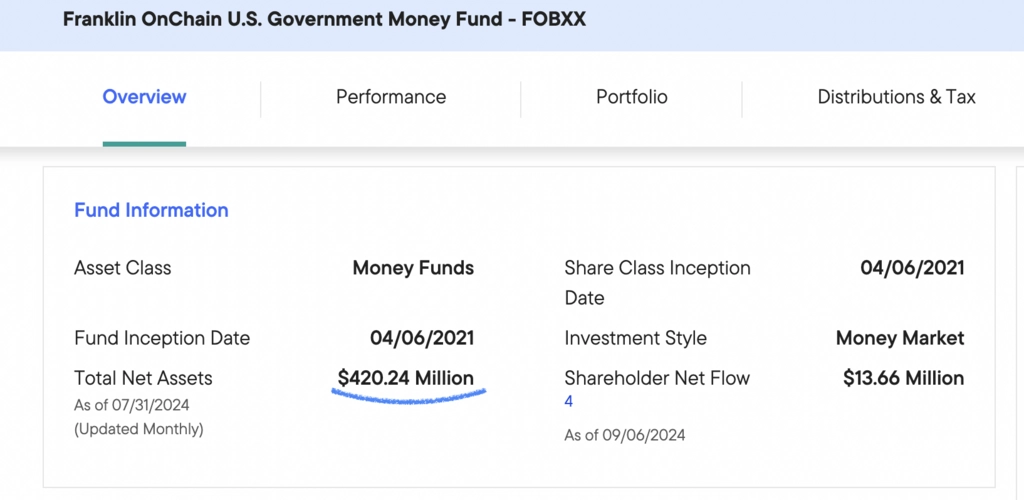Go to Distributions & Tax tab

click(896, 97)
